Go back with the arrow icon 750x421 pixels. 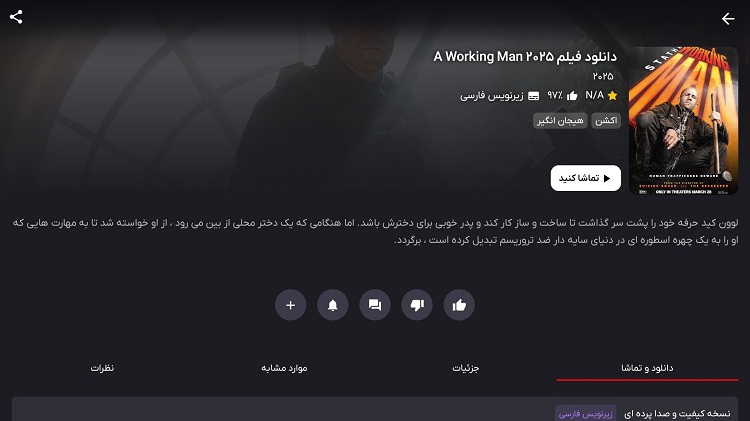[728, 19]
